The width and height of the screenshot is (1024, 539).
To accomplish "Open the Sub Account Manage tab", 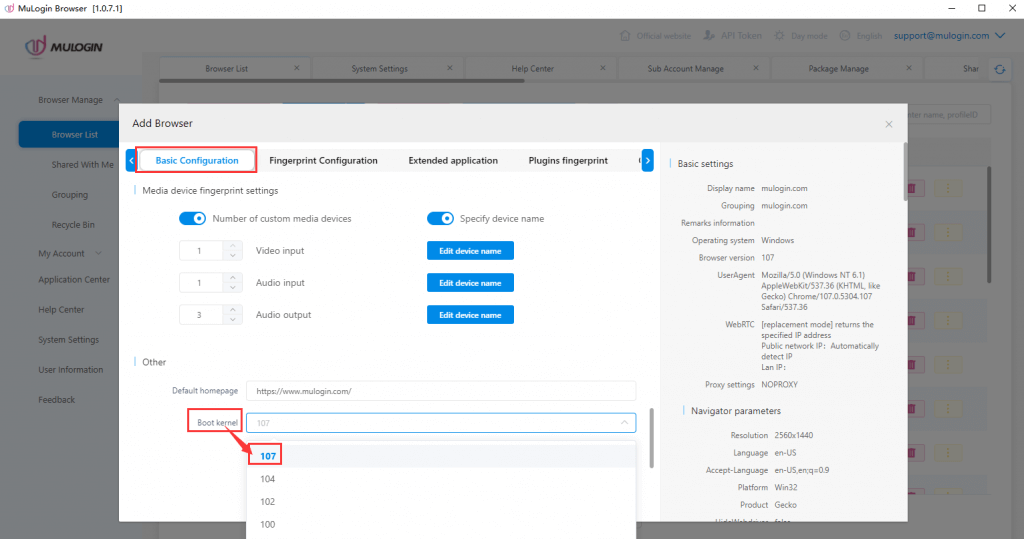I will 685,69.
